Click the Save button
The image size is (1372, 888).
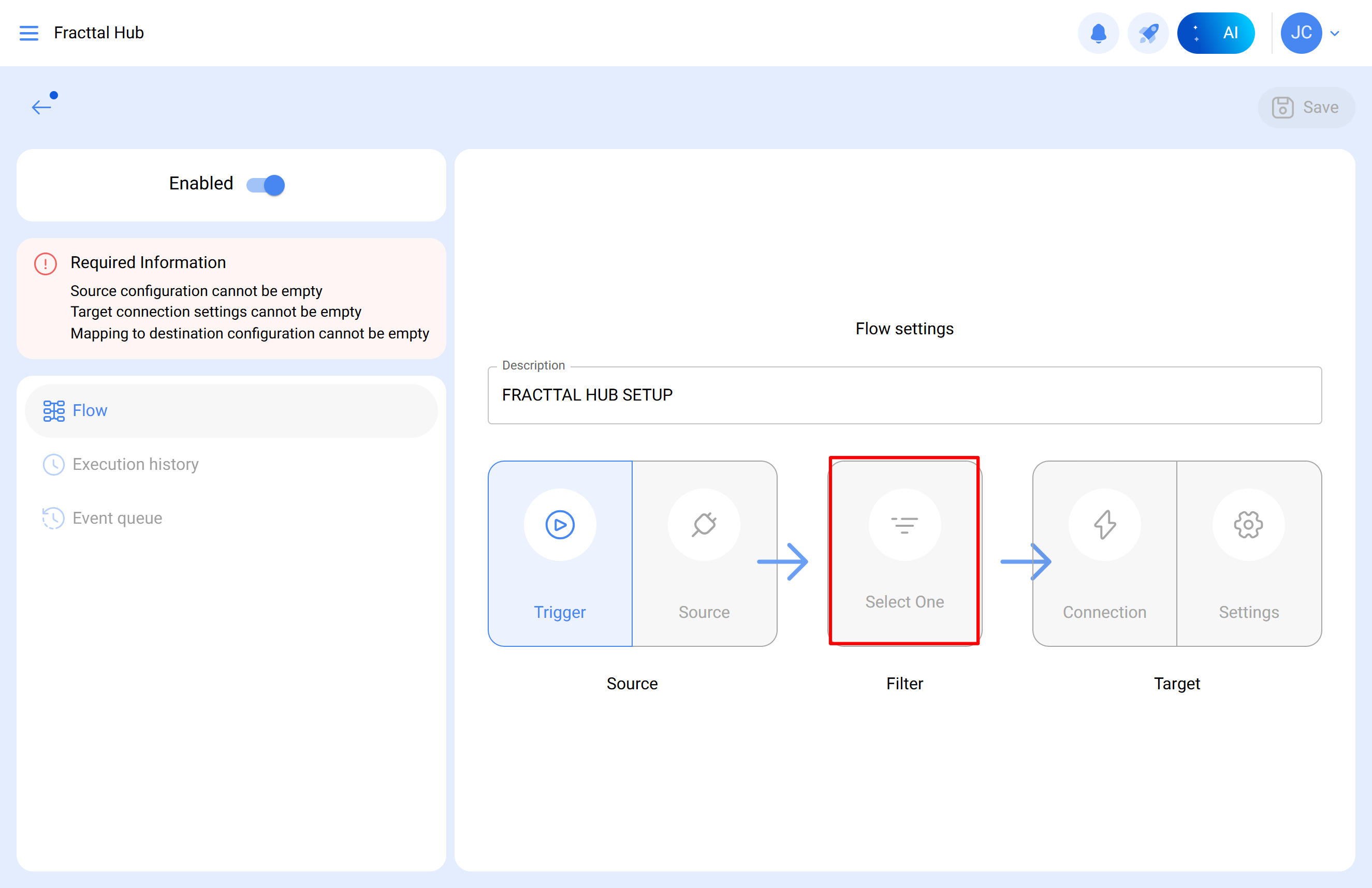(1305, 107)
